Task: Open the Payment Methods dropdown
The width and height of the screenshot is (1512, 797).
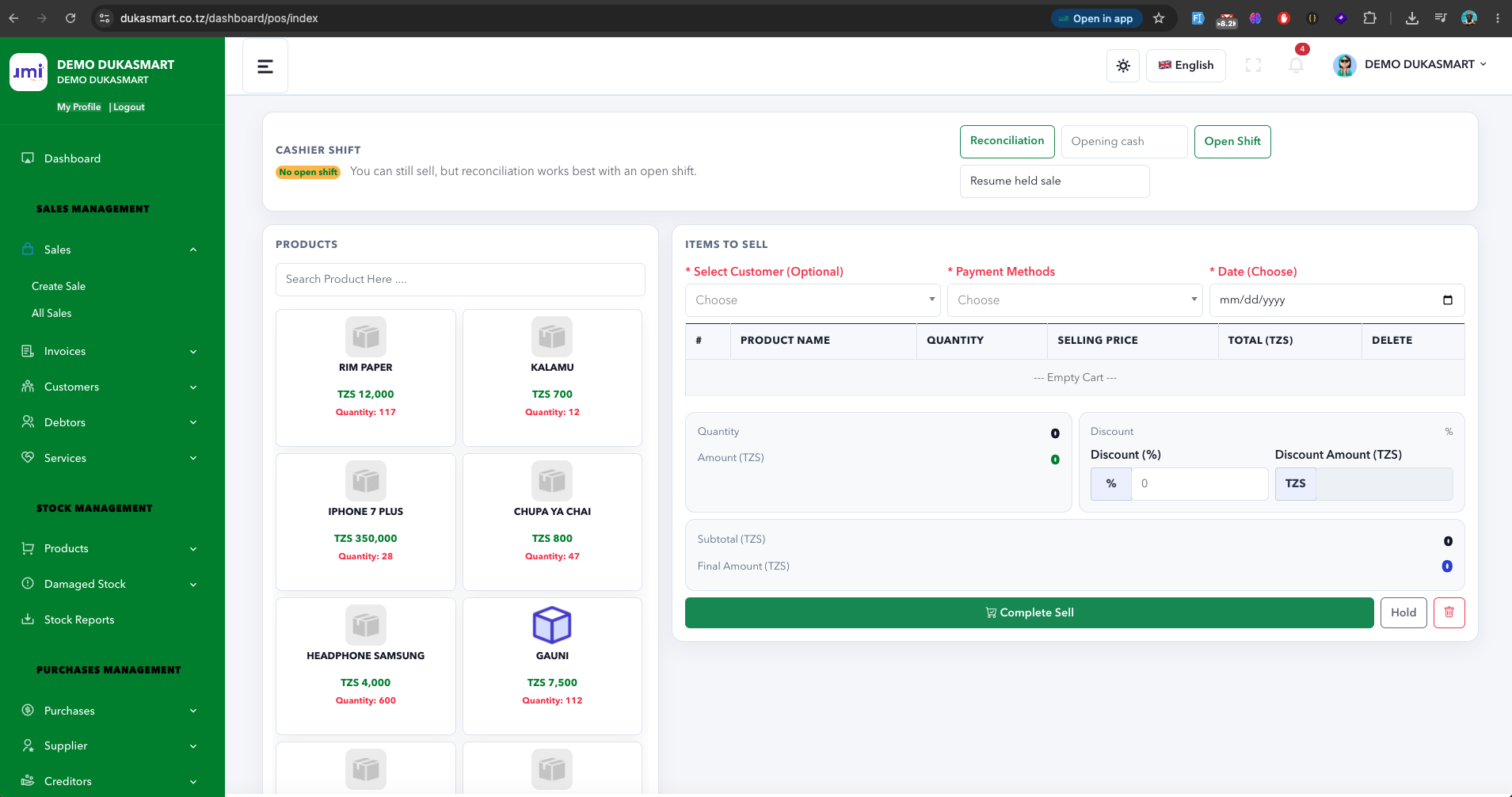Action: coord(1075,300)
